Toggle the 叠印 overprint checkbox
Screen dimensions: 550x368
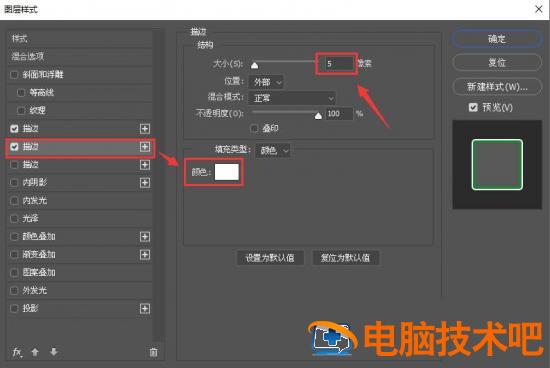254,128
